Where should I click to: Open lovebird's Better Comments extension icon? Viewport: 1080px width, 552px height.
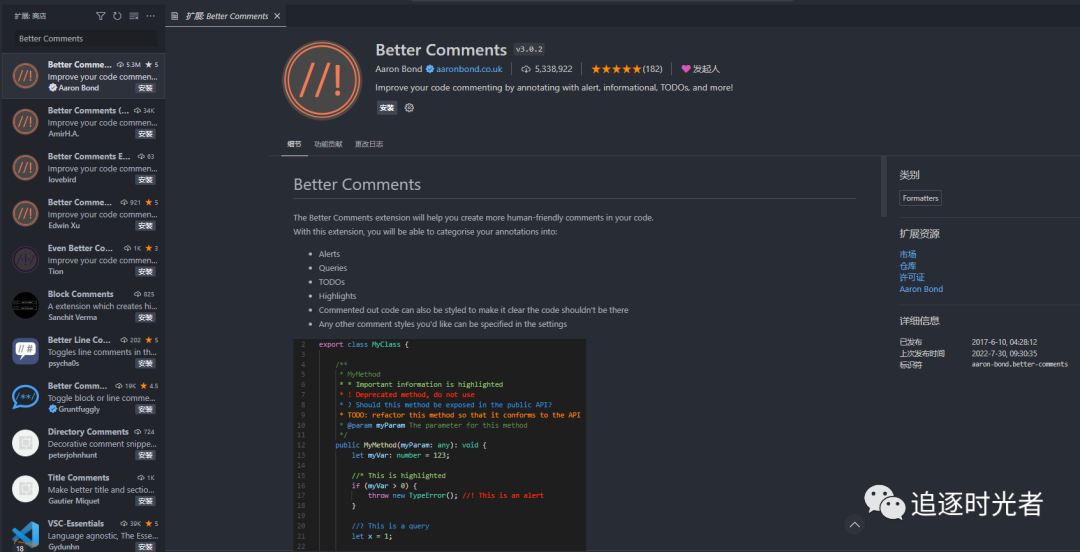pos(25,167)
